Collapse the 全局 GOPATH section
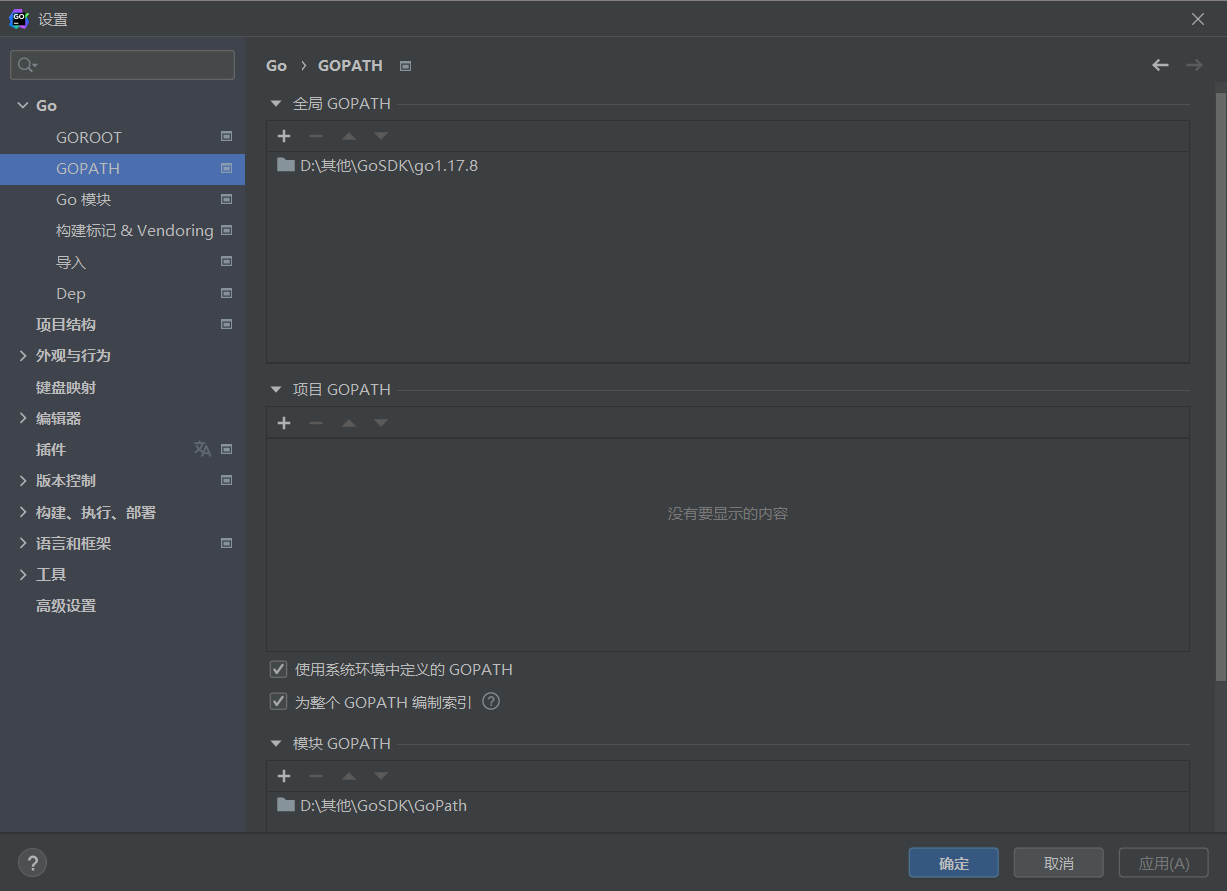Viewport: 1227px width, 891px height. pos(276,103)
